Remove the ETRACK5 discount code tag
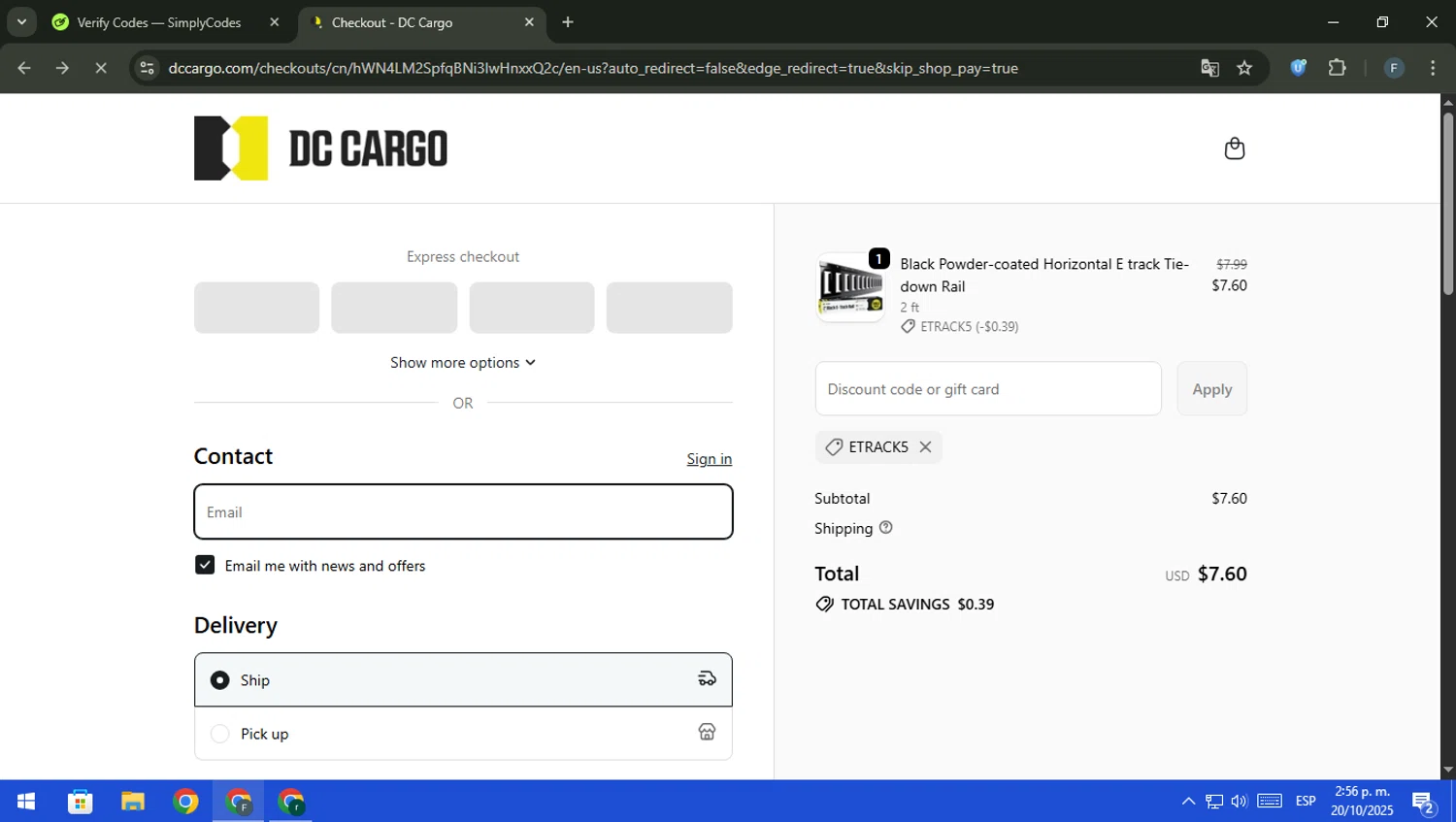 point(925,446)
